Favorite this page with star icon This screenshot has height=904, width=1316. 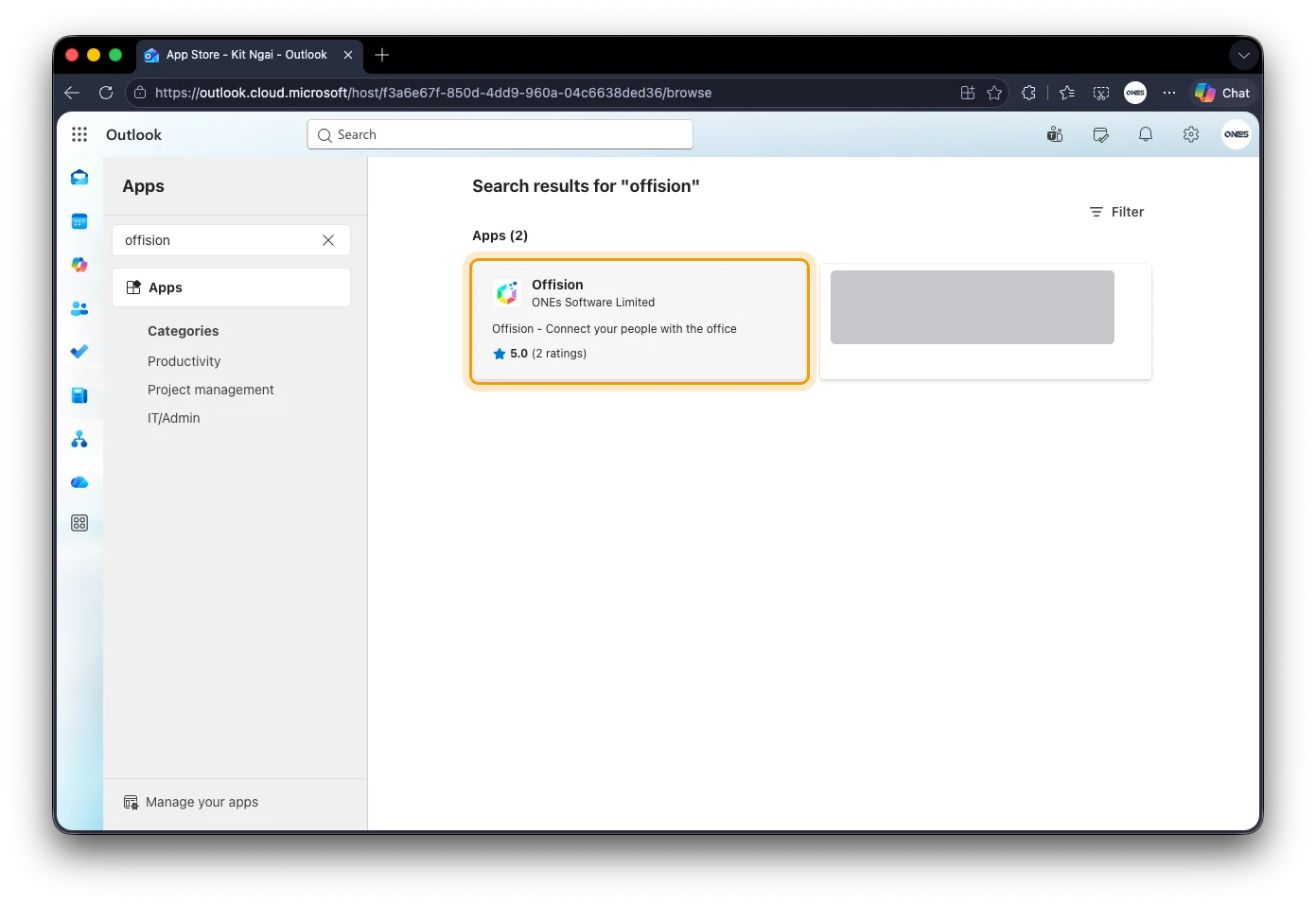[x=994, y=93]
